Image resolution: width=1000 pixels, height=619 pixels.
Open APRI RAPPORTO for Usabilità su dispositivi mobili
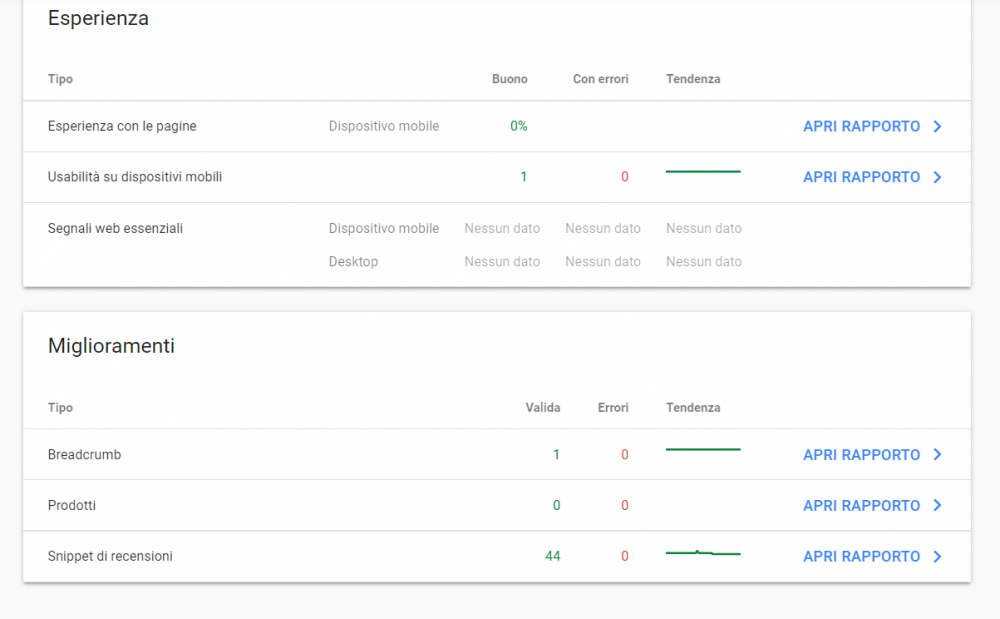[860, 177]
